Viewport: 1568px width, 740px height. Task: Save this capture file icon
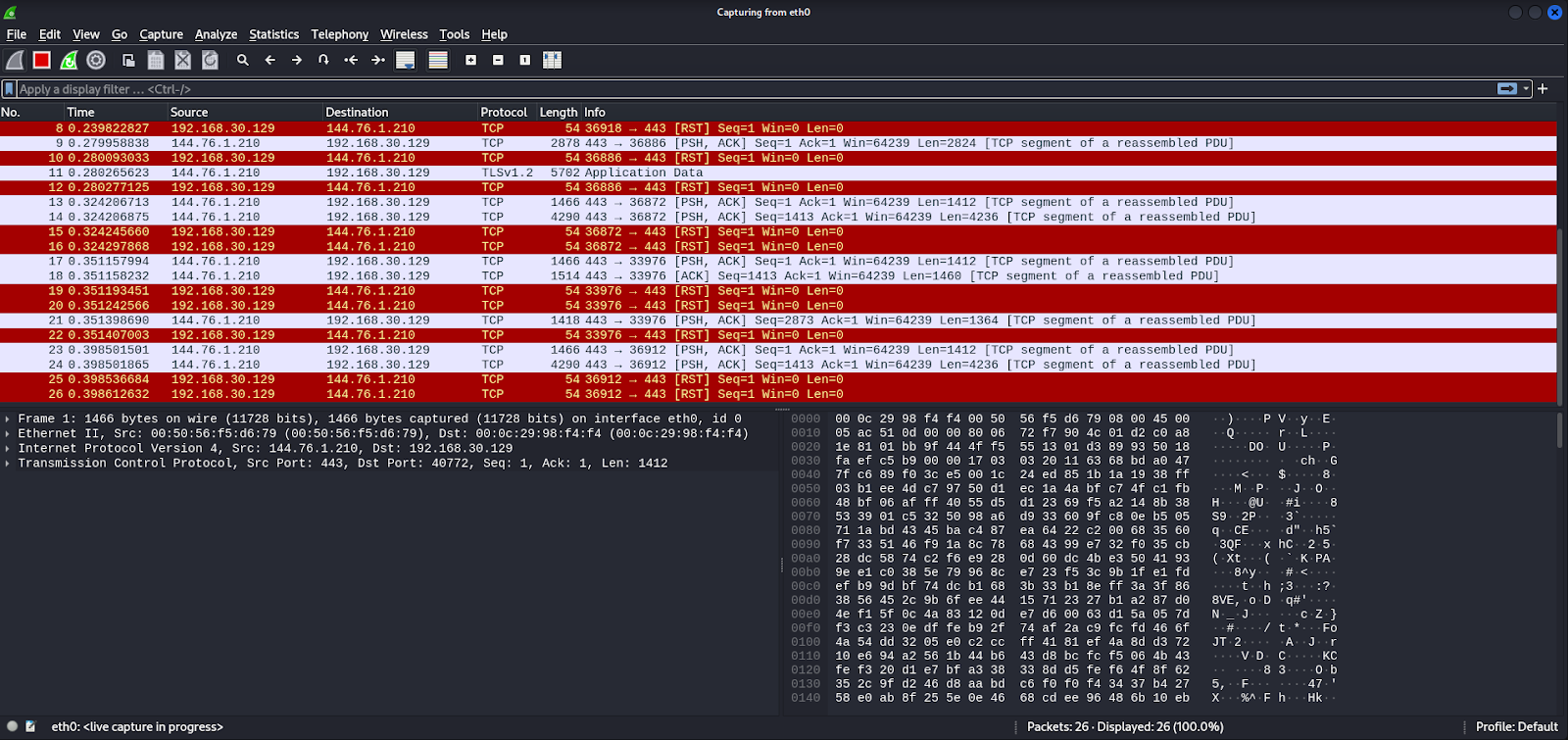pyautogui.click(x=156, y=61)
